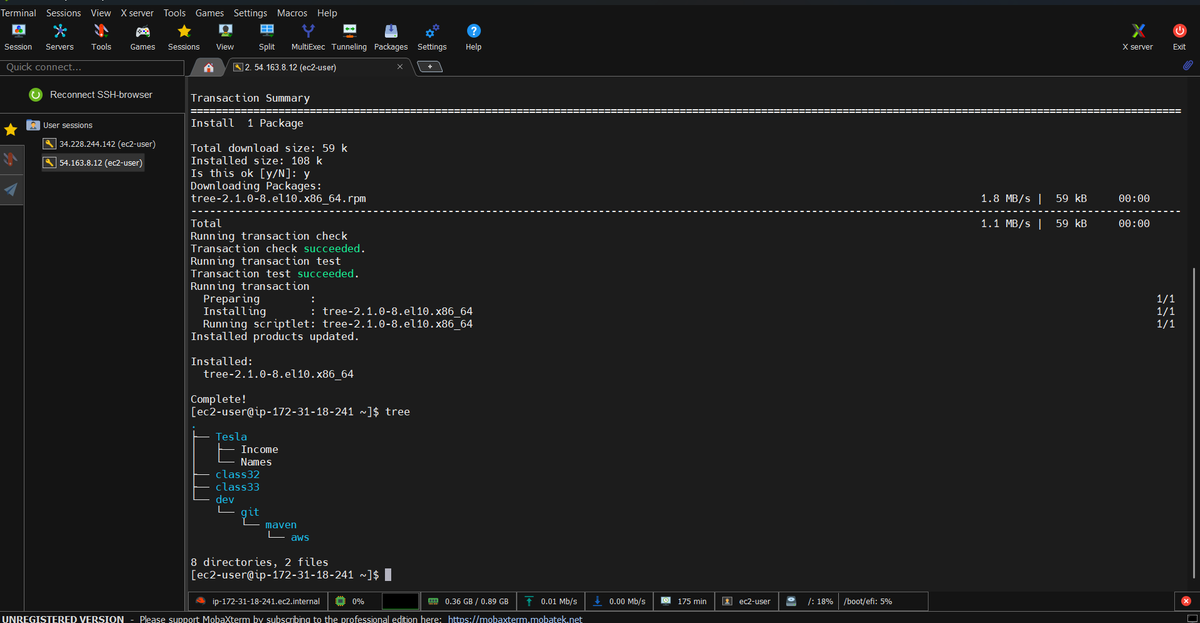Open the Games menu in menu bar
1200x623 pixels.
click(209, 13)
